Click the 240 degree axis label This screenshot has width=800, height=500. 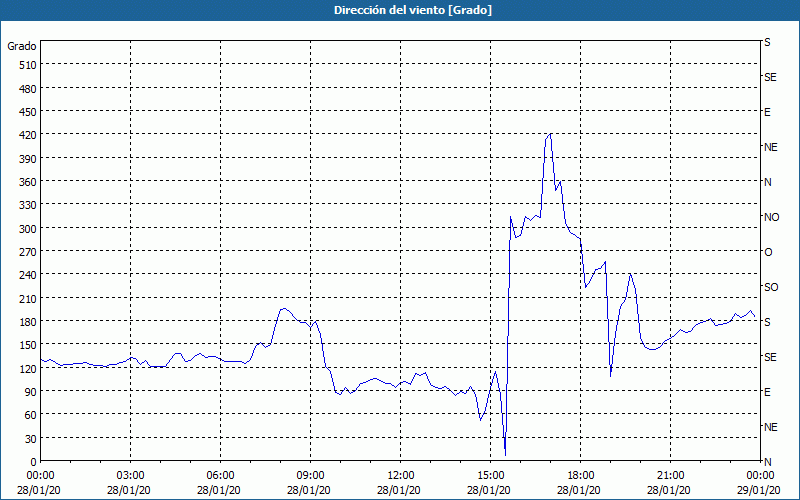[29, 275]
